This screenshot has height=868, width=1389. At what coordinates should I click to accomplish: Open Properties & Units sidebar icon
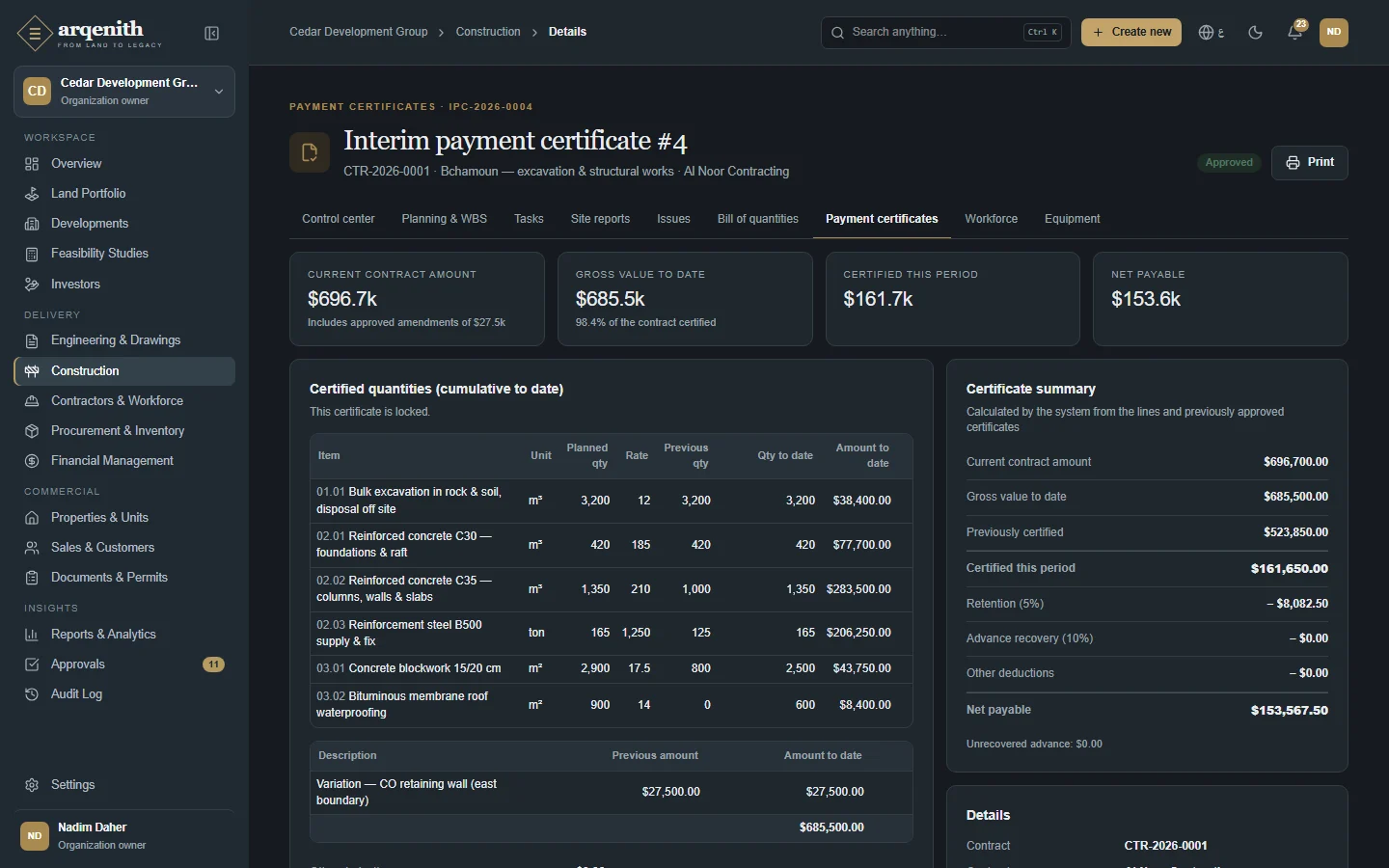point(32,518)
